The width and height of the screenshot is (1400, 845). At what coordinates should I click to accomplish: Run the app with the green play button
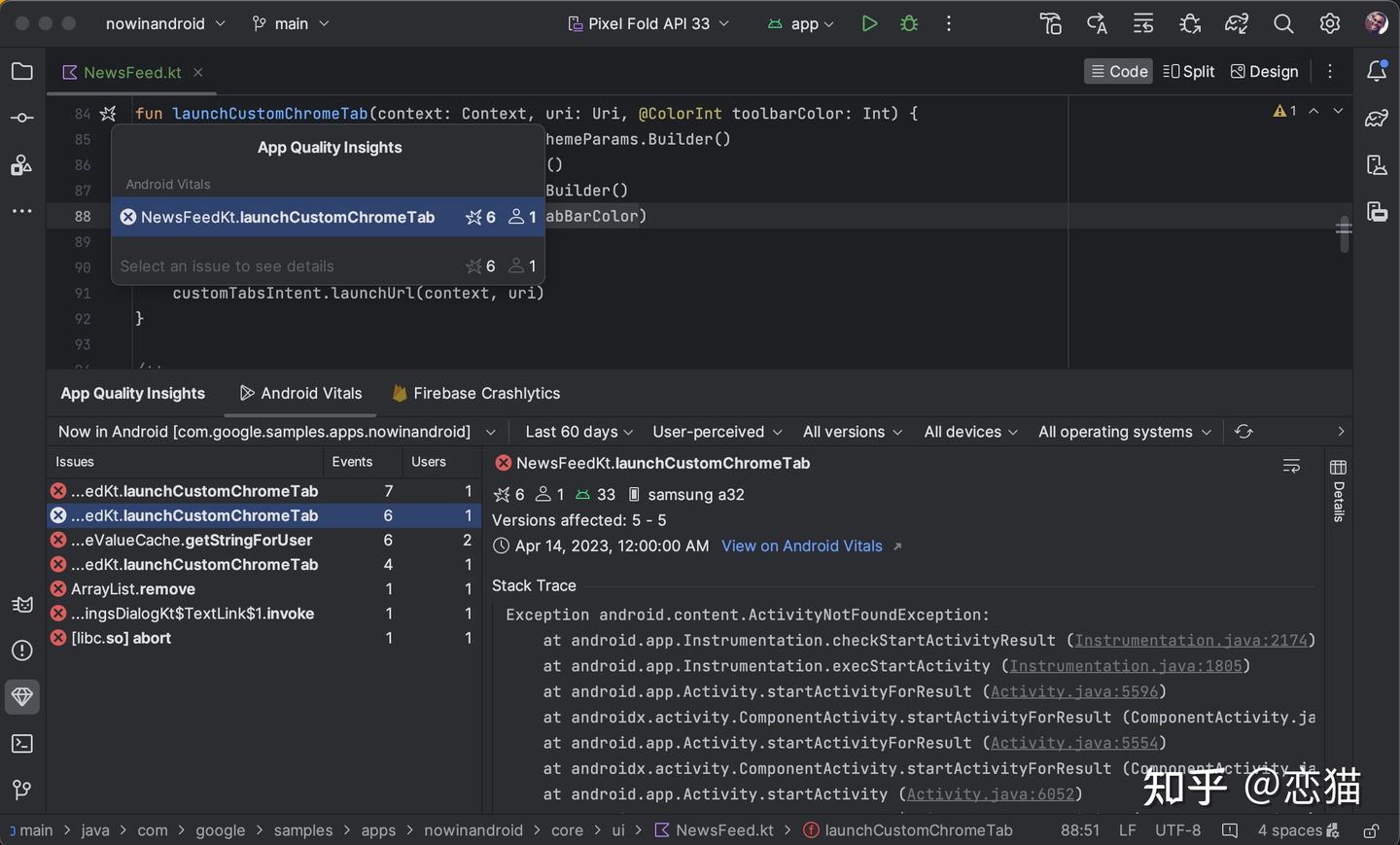pos(869,23)
